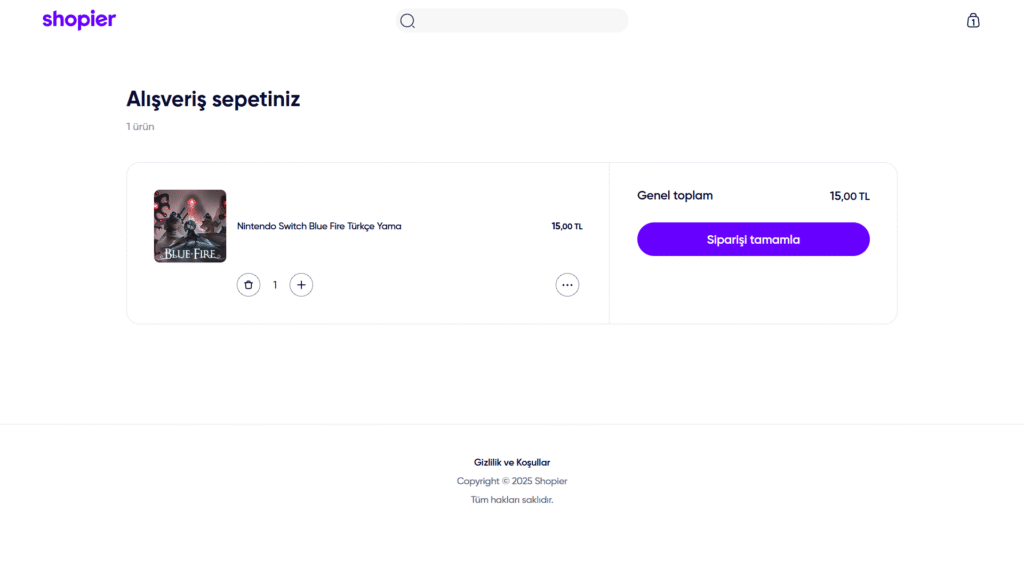This screenshot has width=1024, height=576.
Task: Open Nintendo Switch Blue Fire Türkçe Yama title
Action: click(x=319, y=226)
